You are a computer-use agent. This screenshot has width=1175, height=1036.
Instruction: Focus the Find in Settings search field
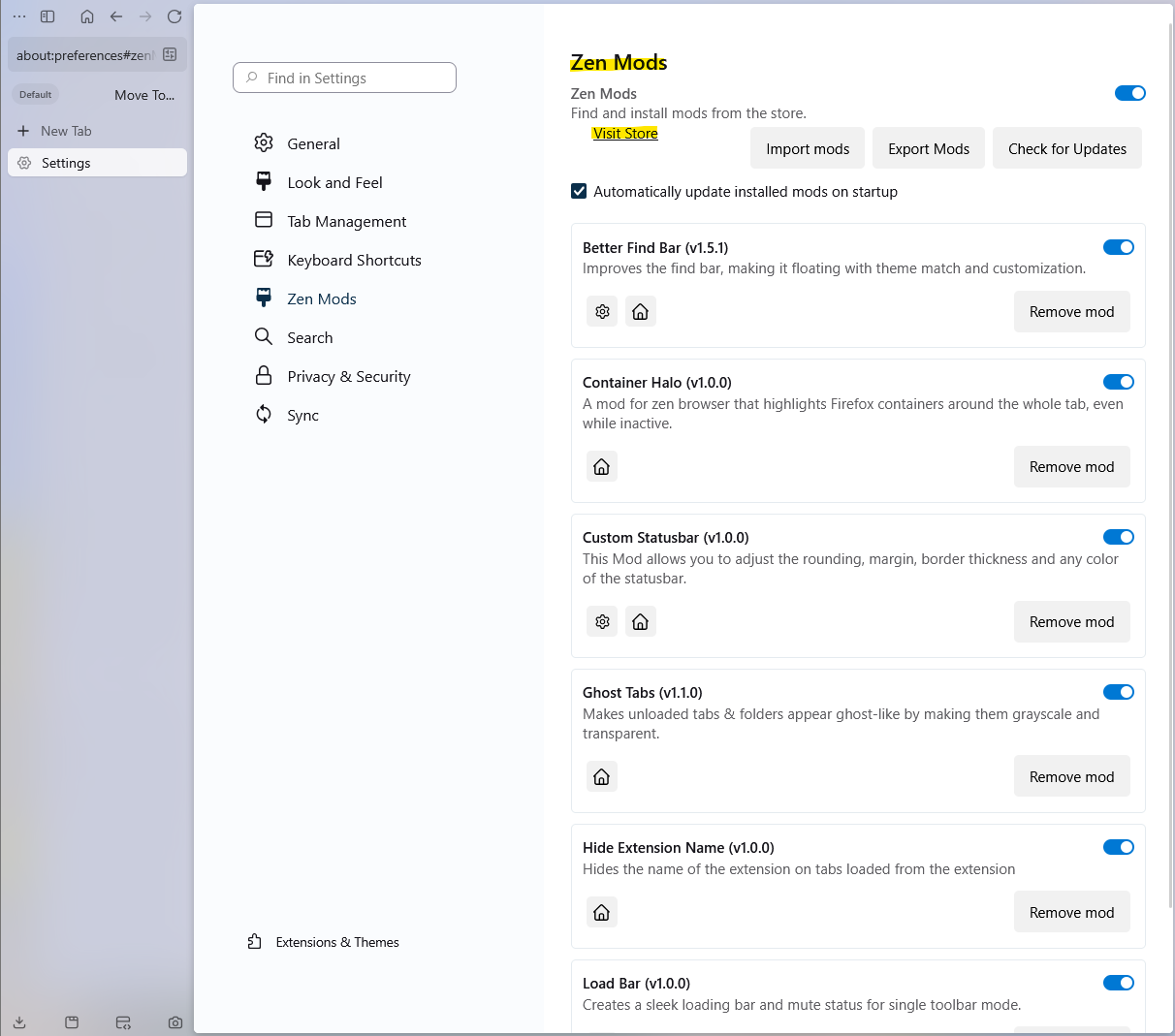point(344,78)
